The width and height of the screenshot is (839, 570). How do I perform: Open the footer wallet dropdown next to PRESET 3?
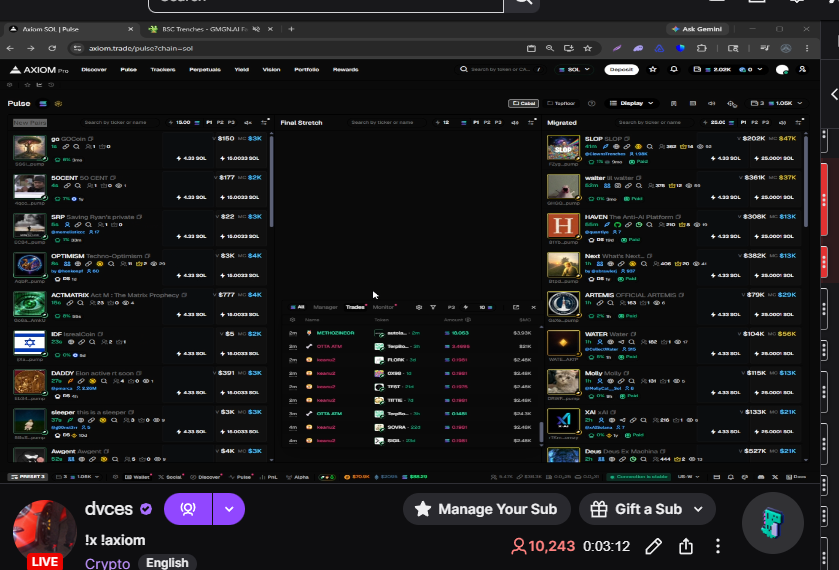click(78, 477)
